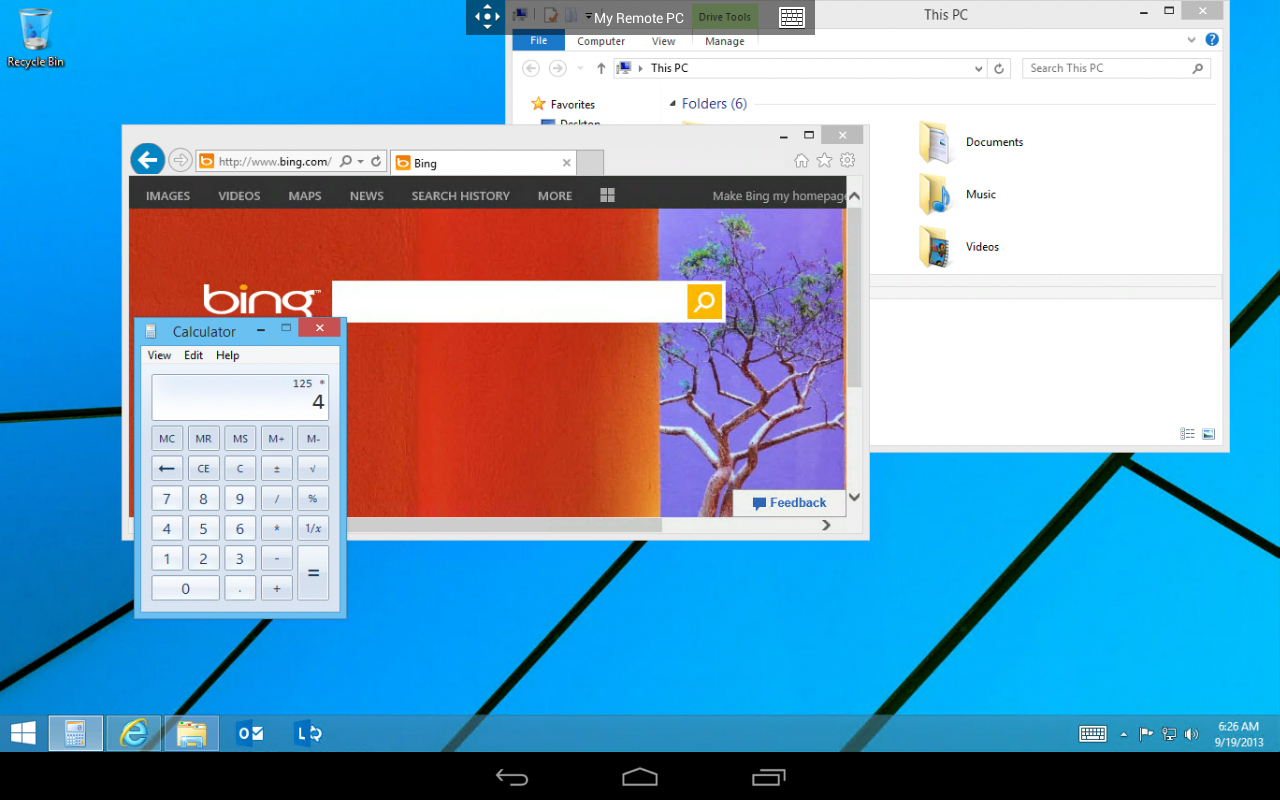Tap the pan control in remote session bar
Viewport: 1280px width, 800px height.
click(486, 17)
